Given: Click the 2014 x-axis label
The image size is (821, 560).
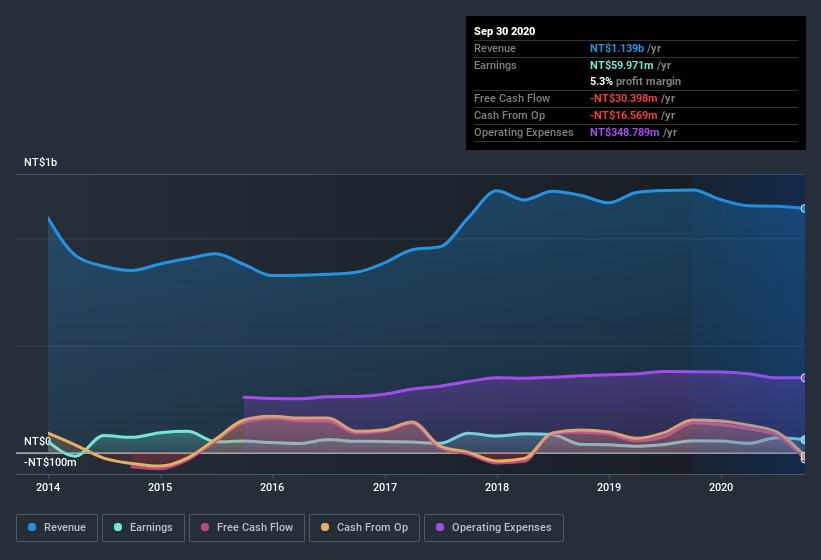Looking at the screenshot, I should click(x=48, y=487).
